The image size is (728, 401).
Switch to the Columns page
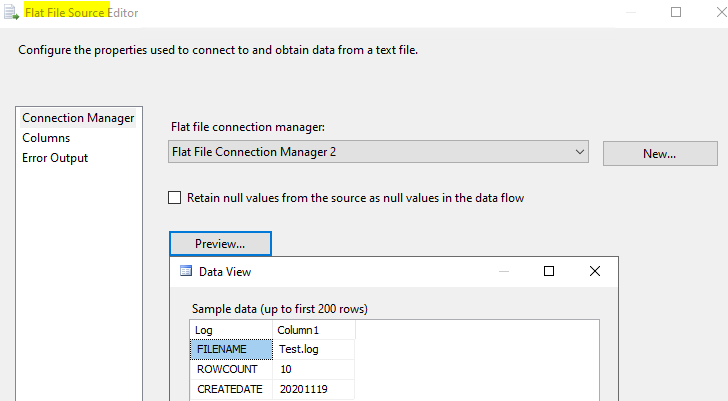pyautogui.click(x=46, y=138)
